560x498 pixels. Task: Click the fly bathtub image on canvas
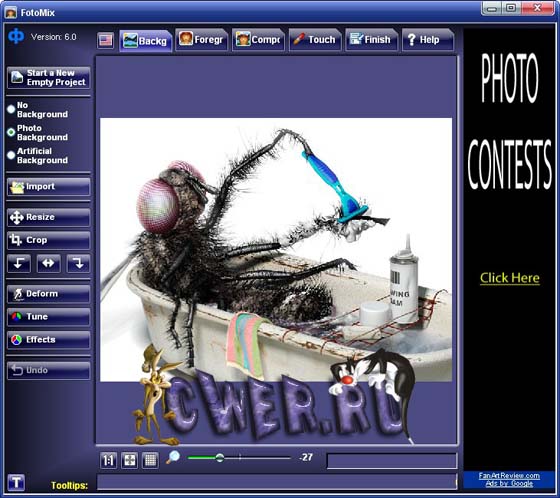pos(276,250)
